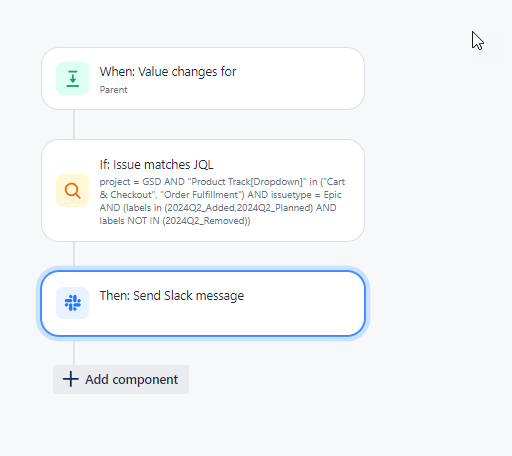Select the 'Then: Send Slack message' action card
512x456 pixels.
(x=203, y=303)
